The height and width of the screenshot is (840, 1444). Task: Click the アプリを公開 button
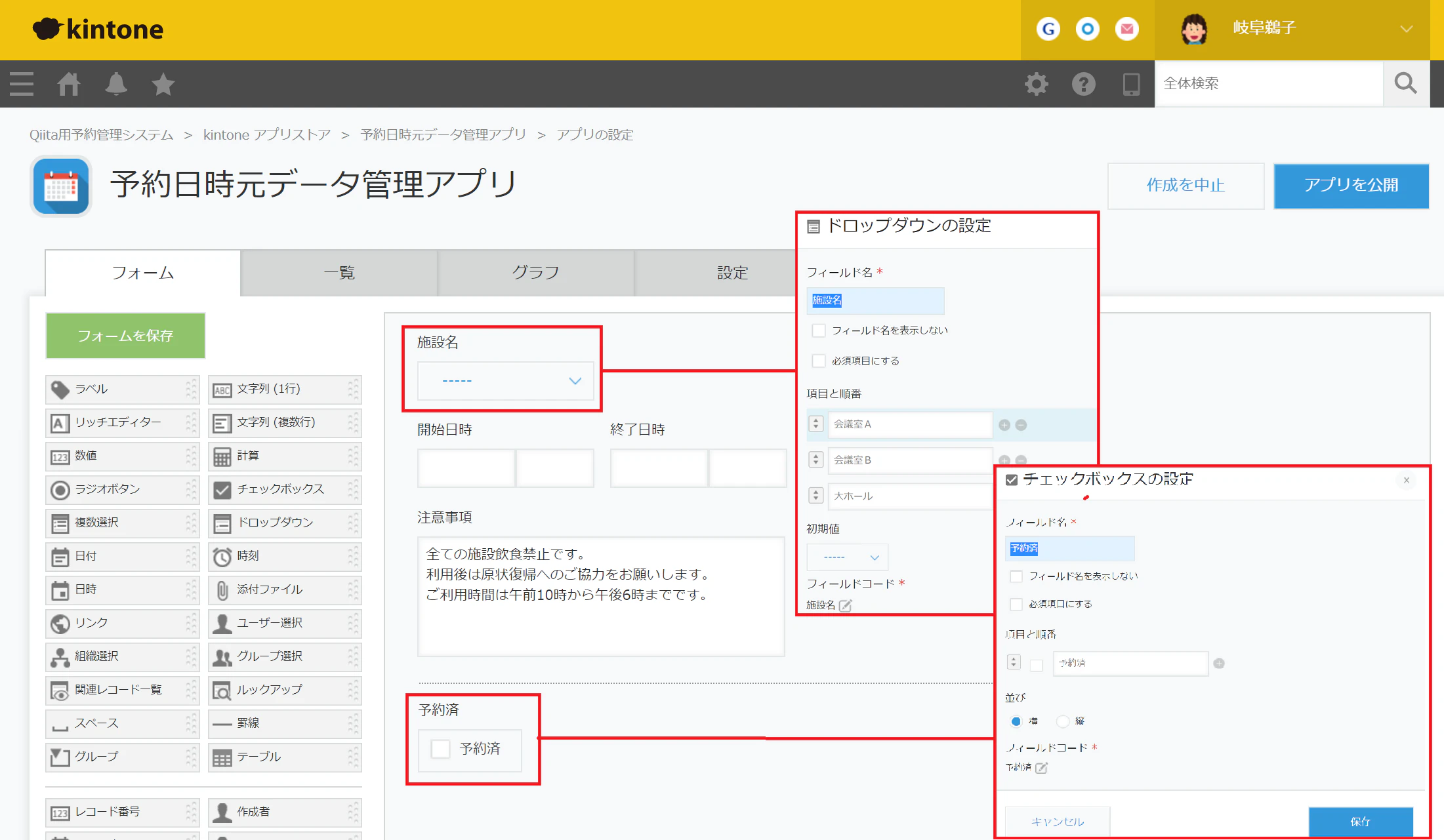click(1351, 186)
